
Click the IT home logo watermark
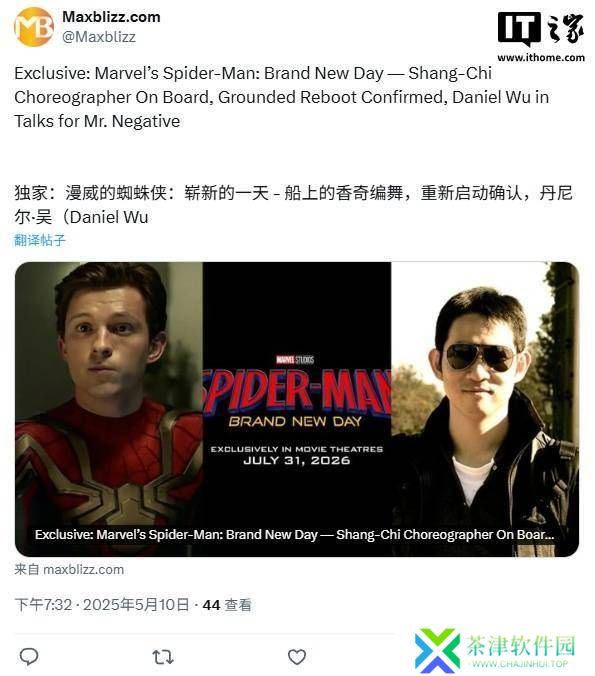[x=541, y=29]
